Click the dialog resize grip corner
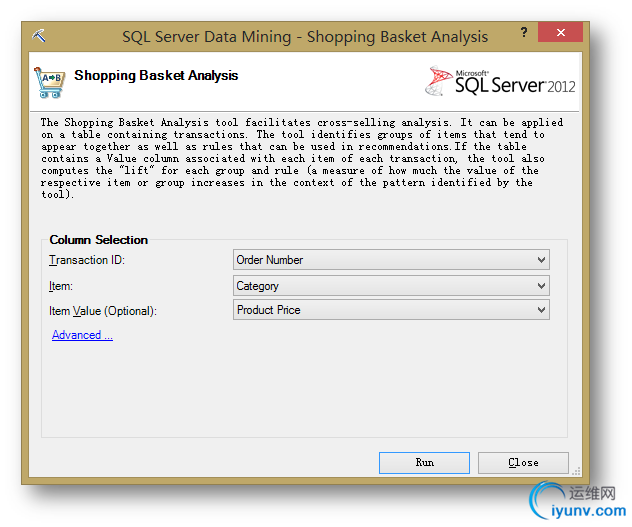The height and width of the screenshot is (527, 632). 576,471
